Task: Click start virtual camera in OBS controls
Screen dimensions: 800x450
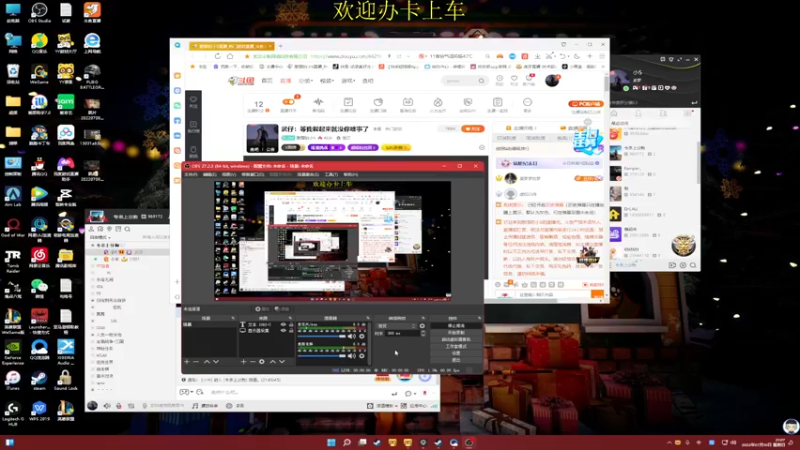Action: (456, 339)
